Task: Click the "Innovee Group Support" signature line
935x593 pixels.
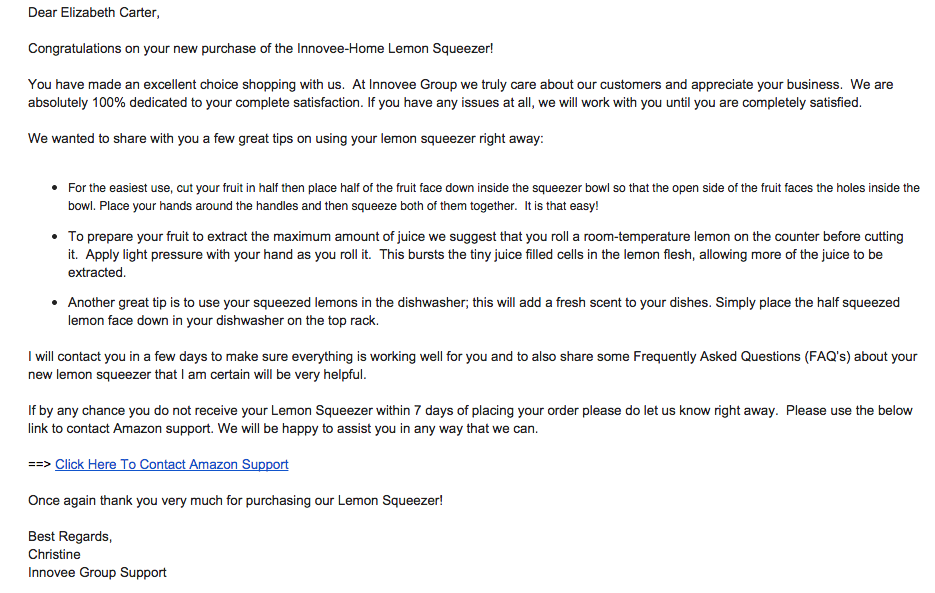Action: (97, 572)
